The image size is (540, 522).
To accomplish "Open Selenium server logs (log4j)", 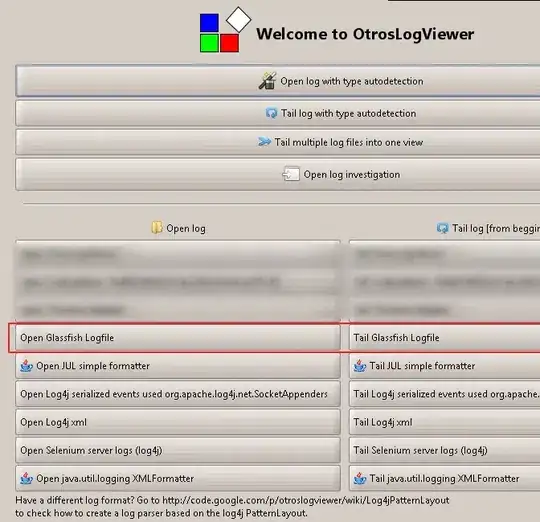I will 178,450.
